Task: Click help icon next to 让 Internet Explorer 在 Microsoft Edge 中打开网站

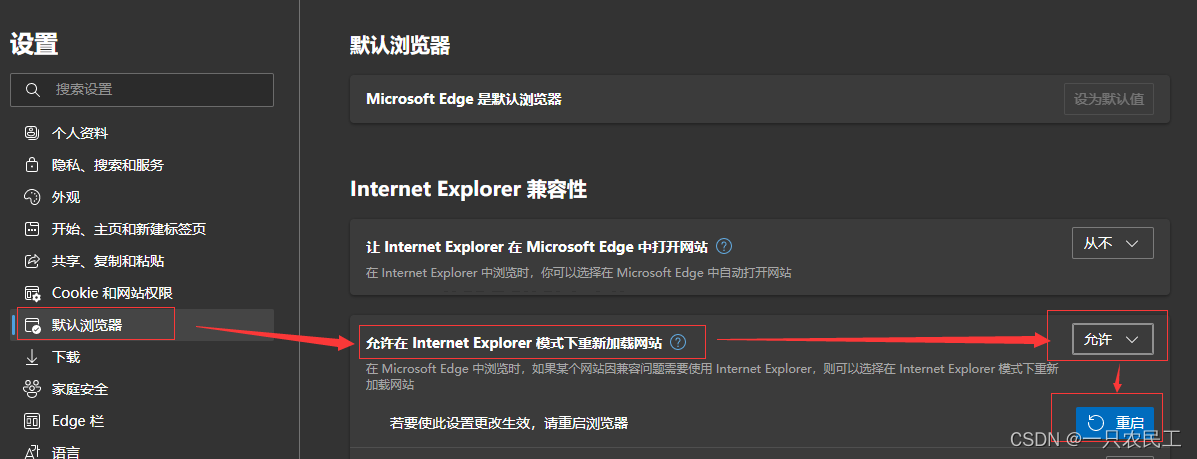Action: tap(724, 247)
